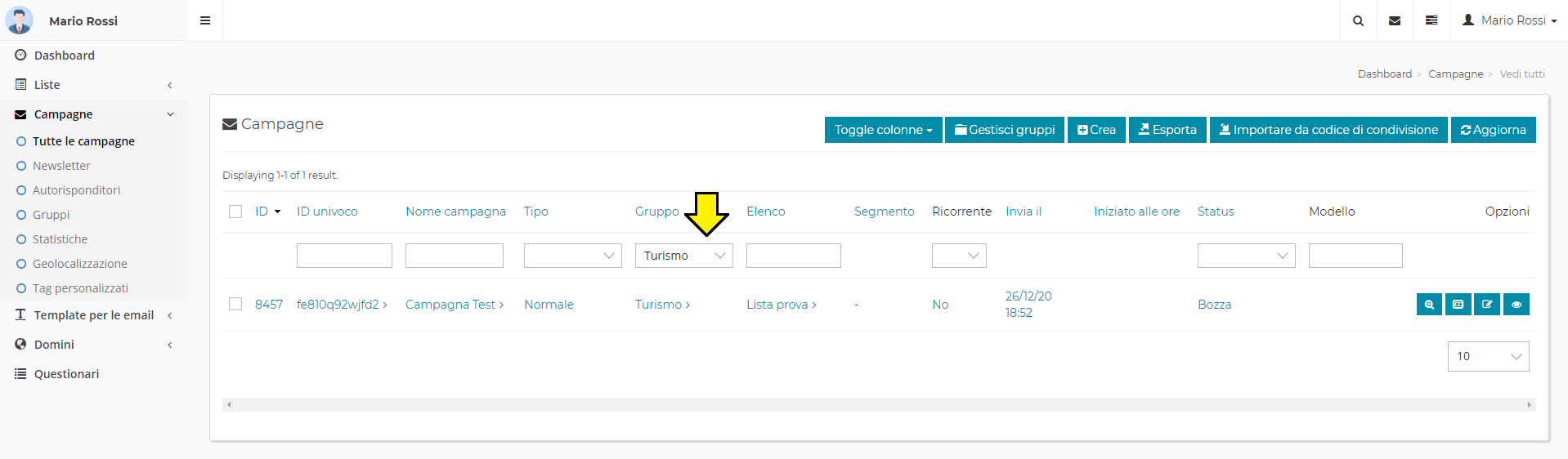Open the Gruppo filter dropdown showing Turismo

(x=683, y=256)
